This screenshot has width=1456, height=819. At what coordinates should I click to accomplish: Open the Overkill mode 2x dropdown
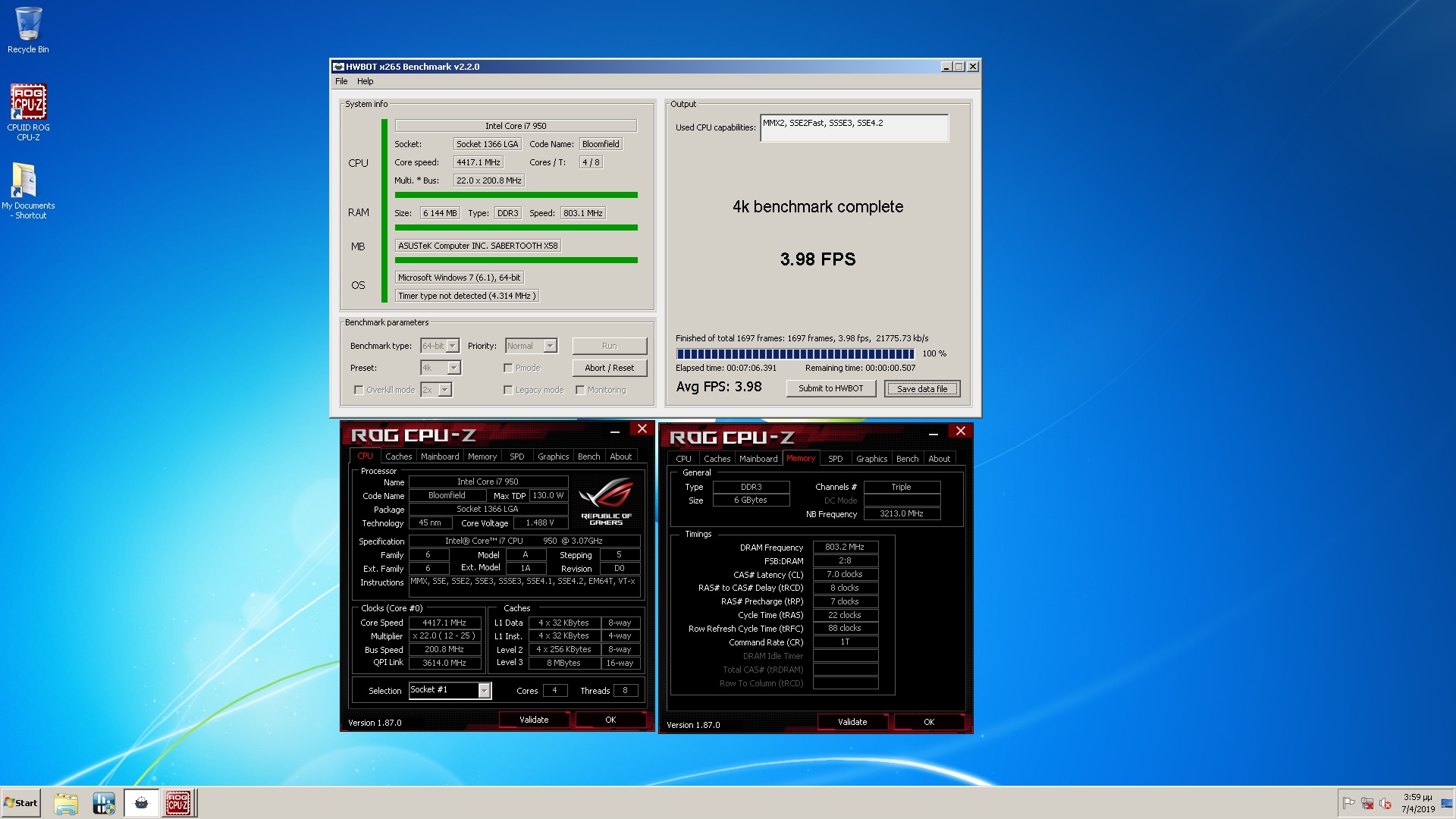445,390
